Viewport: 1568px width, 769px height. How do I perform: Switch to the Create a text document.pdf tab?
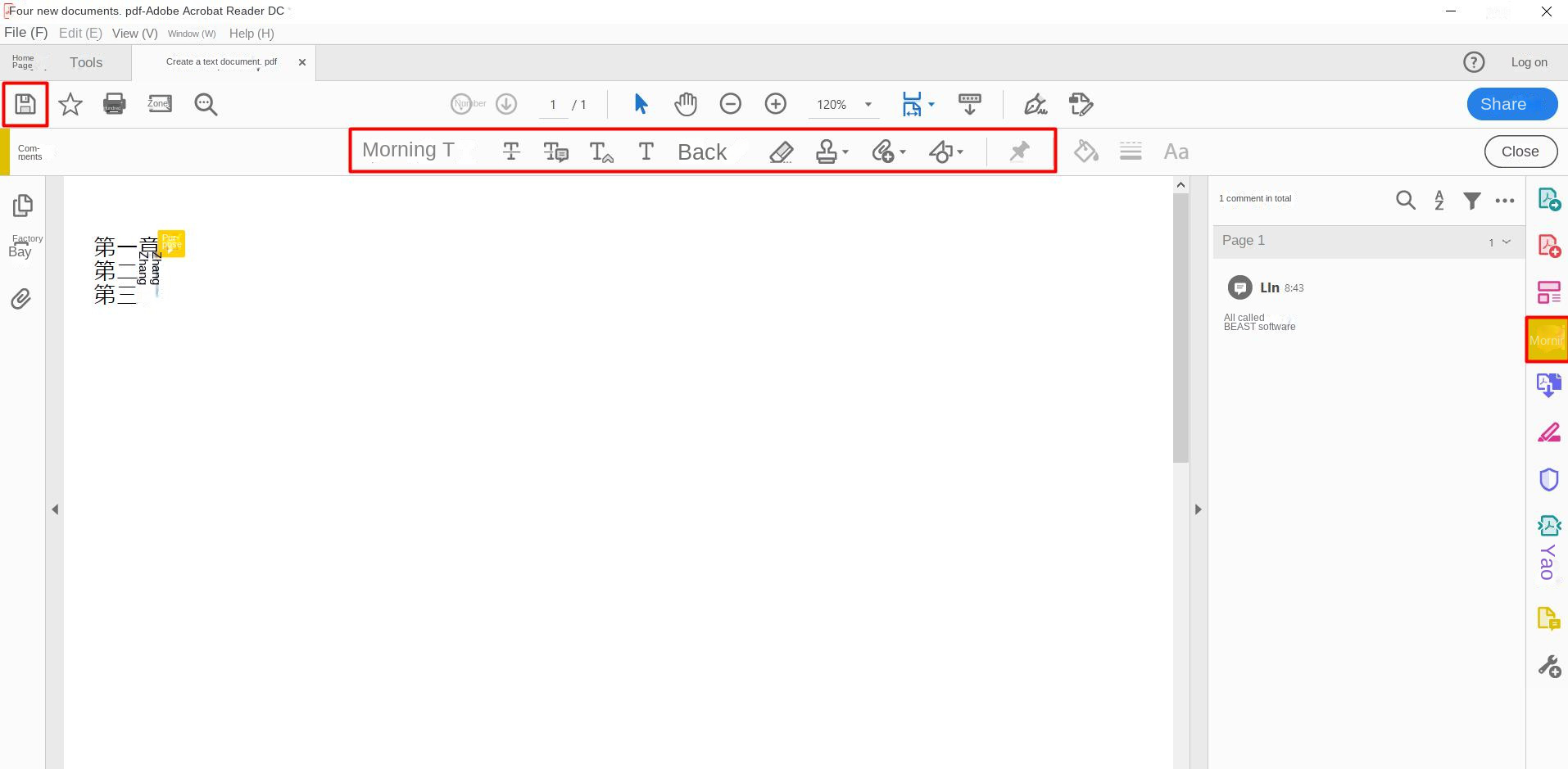(220, 61)
